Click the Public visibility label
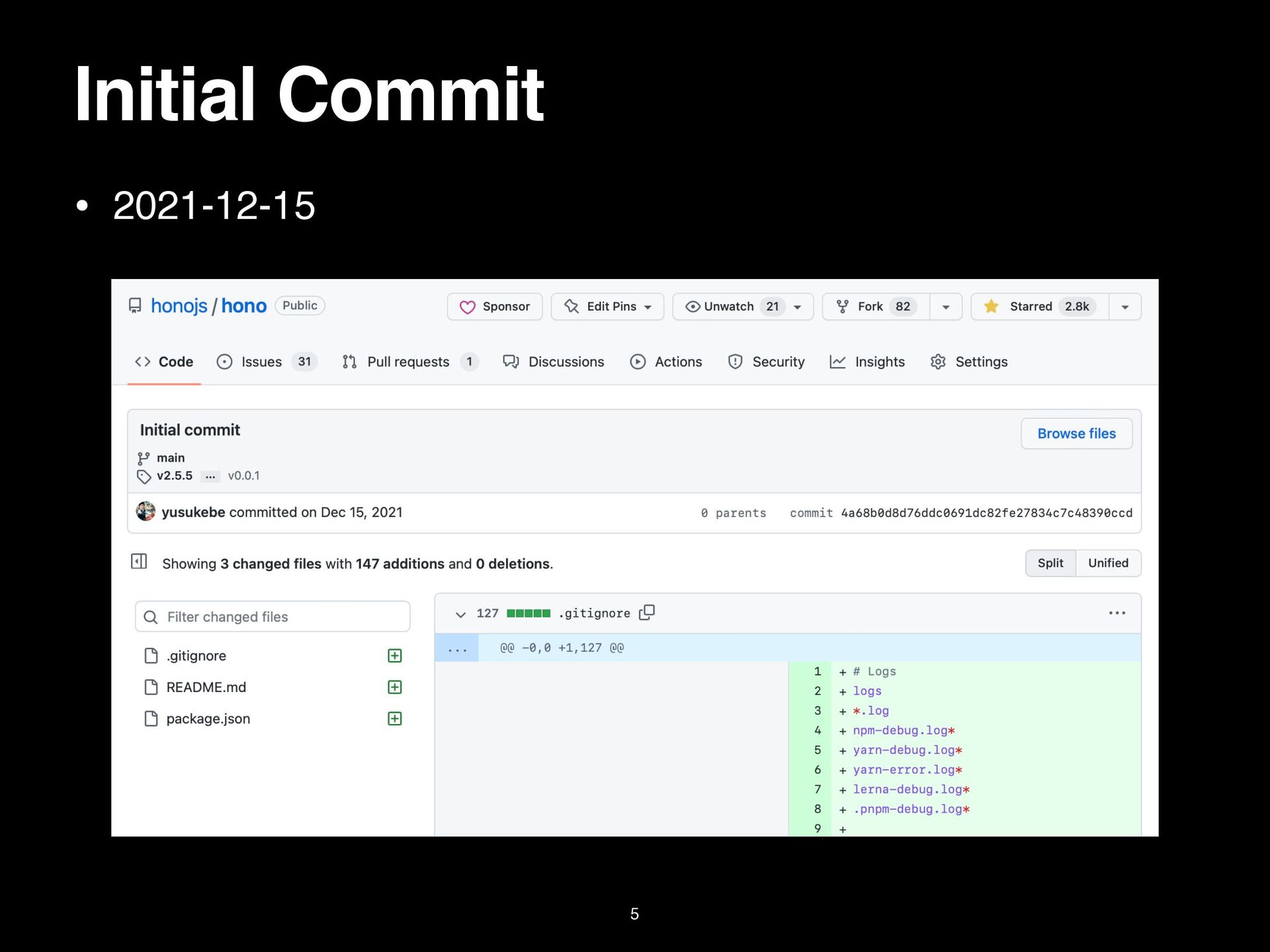 click(300, 305)
